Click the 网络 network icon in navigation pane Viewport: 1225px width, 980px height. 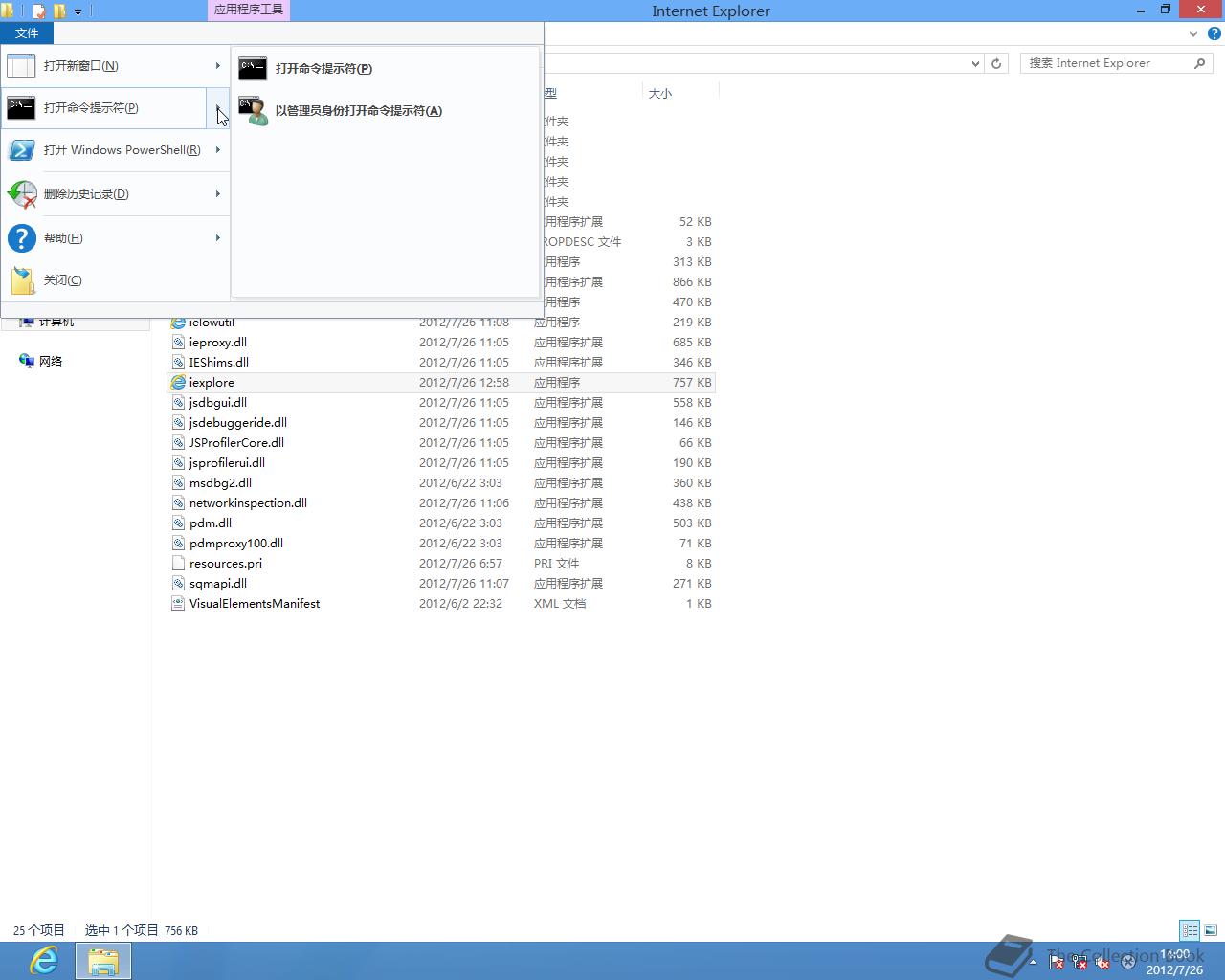coord(27,361)
